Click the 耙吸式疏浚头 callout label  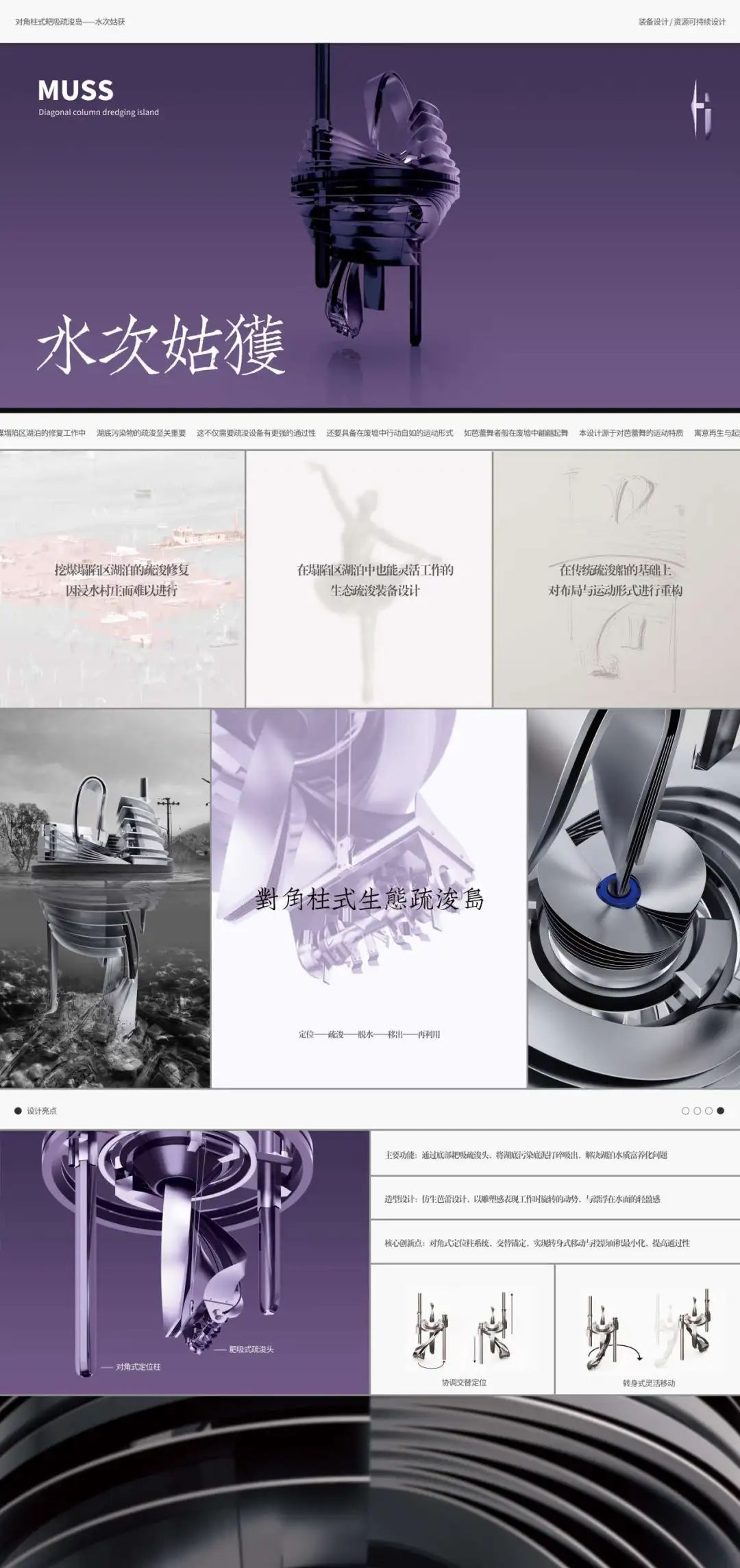[x=251, y=1349]
